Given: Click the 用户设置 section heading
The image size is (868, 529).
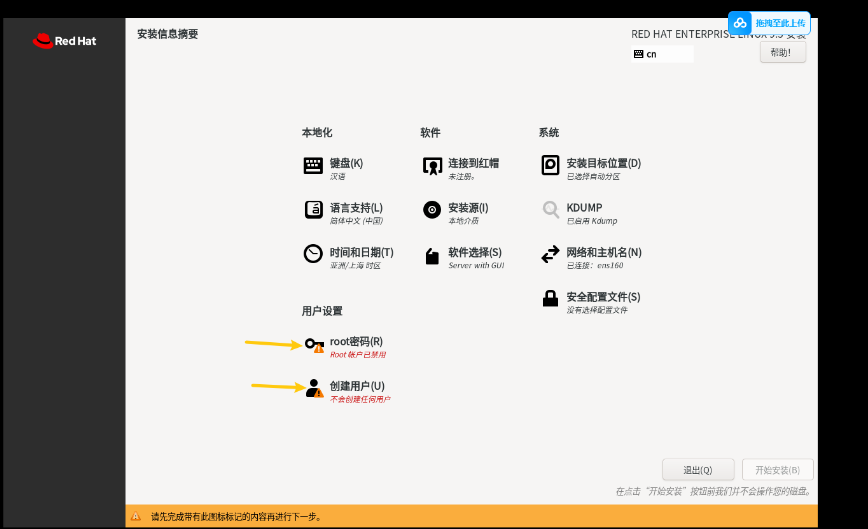Looking at the screenshot, I should click(322, 311).
